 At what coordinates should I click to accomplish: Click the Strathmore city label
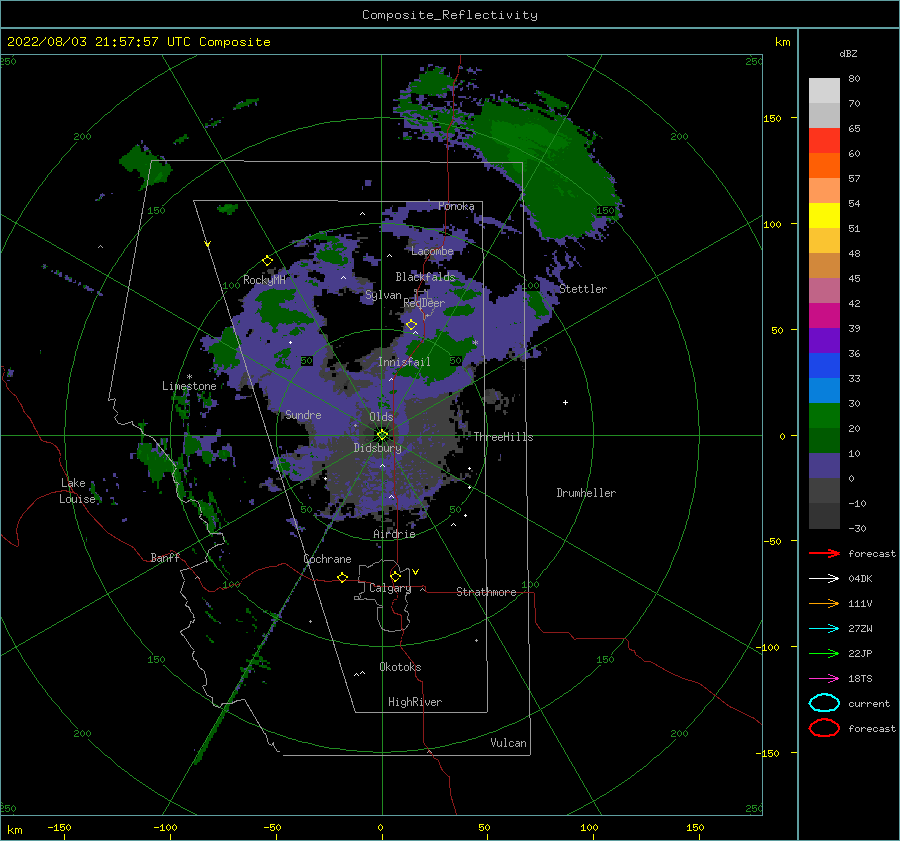point(486,592)
